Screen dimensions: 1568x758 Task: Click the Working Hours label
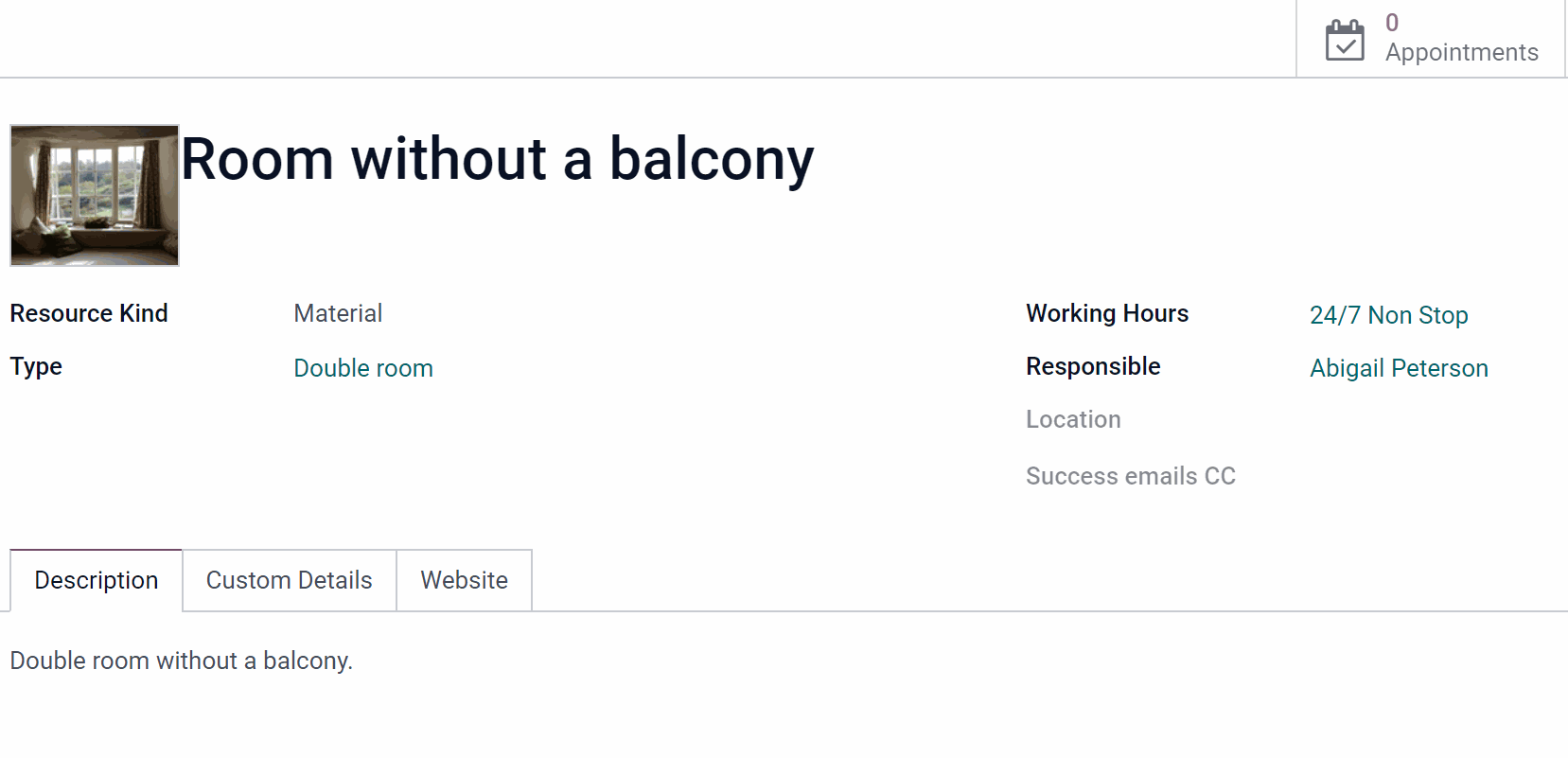pos(1107,313)
